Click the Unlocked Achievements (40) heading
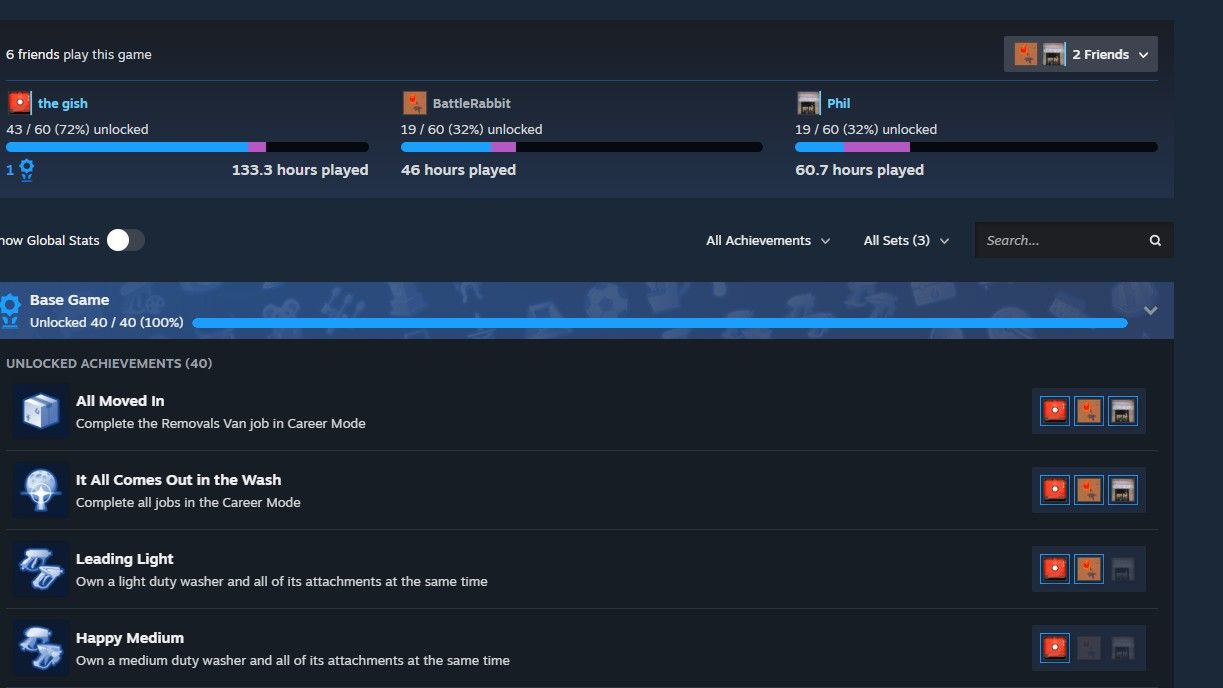Viewport: 1223px width, 688px height. [x=109, y=363]
